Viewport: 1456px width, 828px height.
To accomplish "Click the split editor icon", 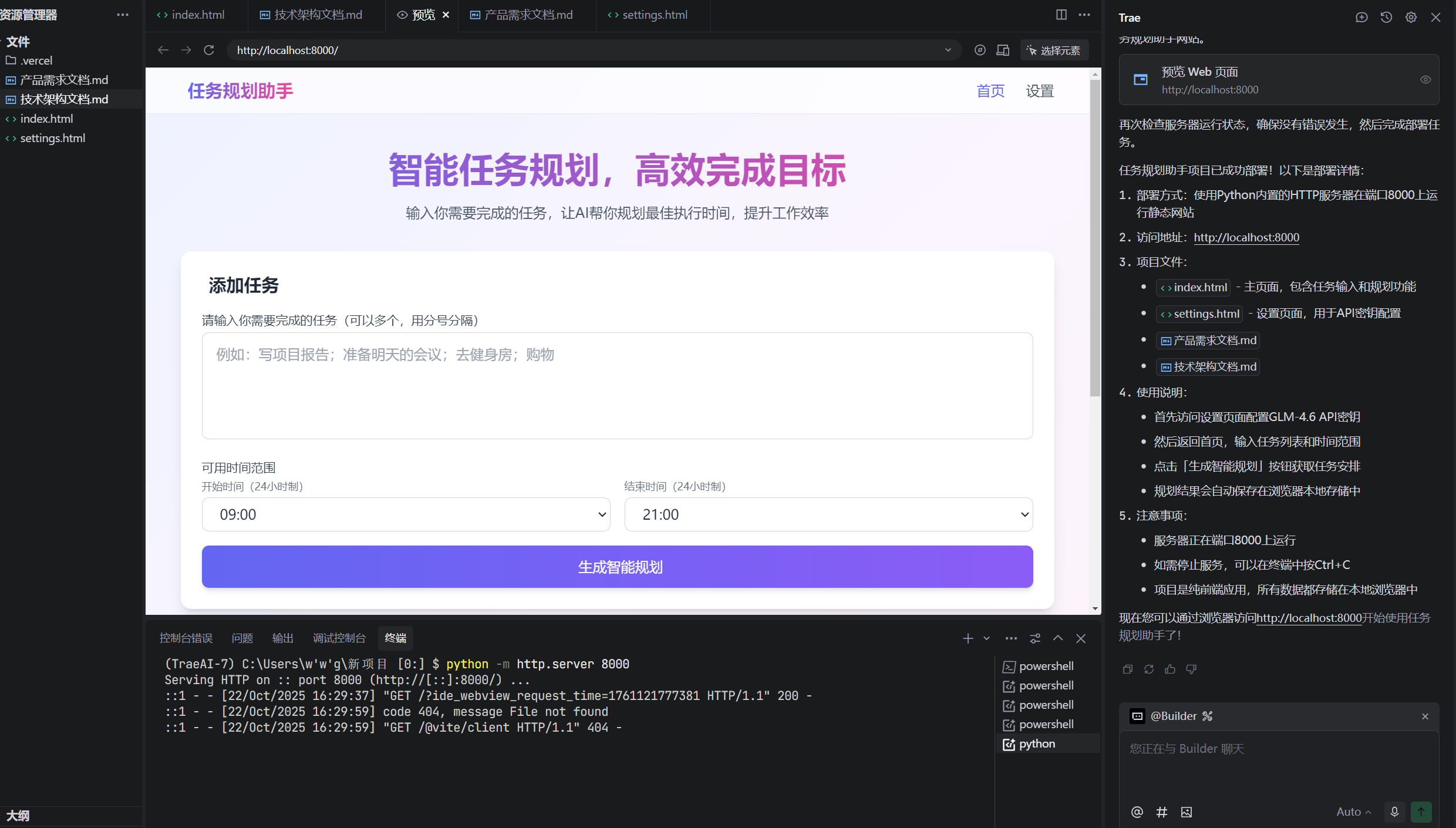I will click(x=1061, y=15).
